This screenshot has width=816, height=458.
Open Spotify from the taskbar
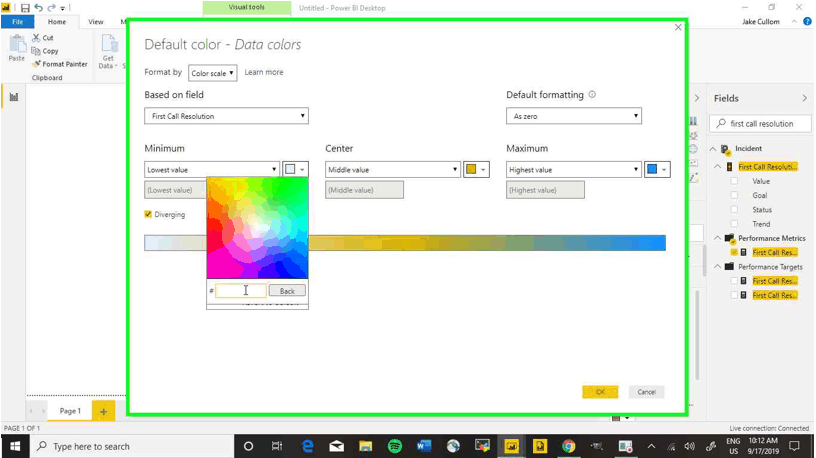pyautogui.click(x=395, y=446)
